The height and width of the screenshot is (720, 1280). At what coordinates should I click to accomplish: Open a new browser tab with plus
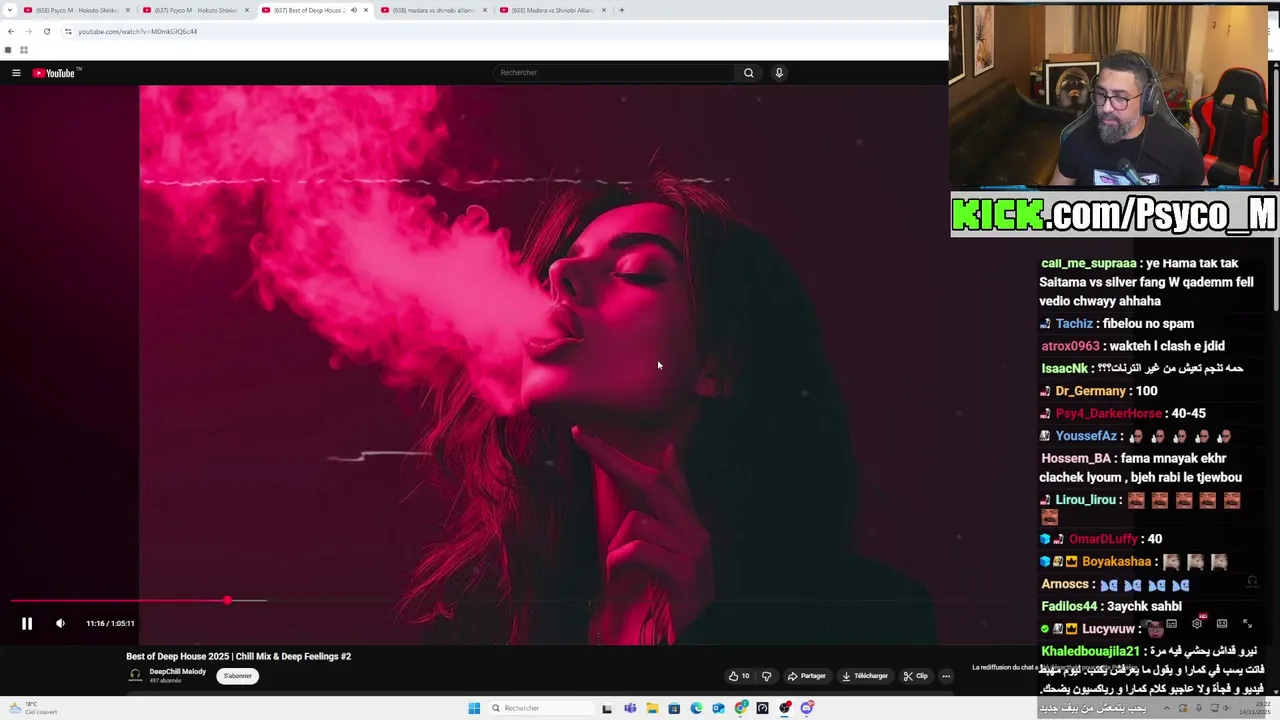[622, 10]
